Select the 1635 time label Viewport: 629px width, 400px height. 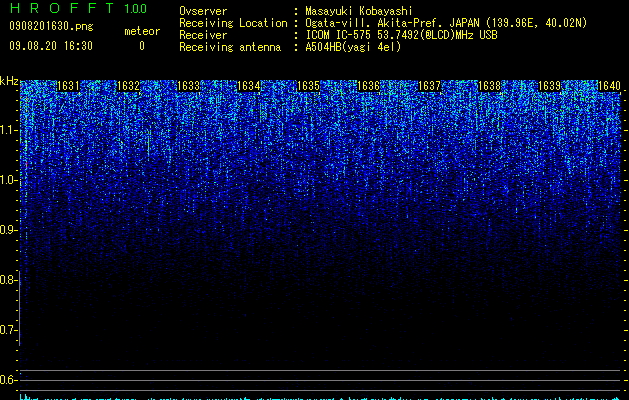pyautogui.click(x=308, y=86)
